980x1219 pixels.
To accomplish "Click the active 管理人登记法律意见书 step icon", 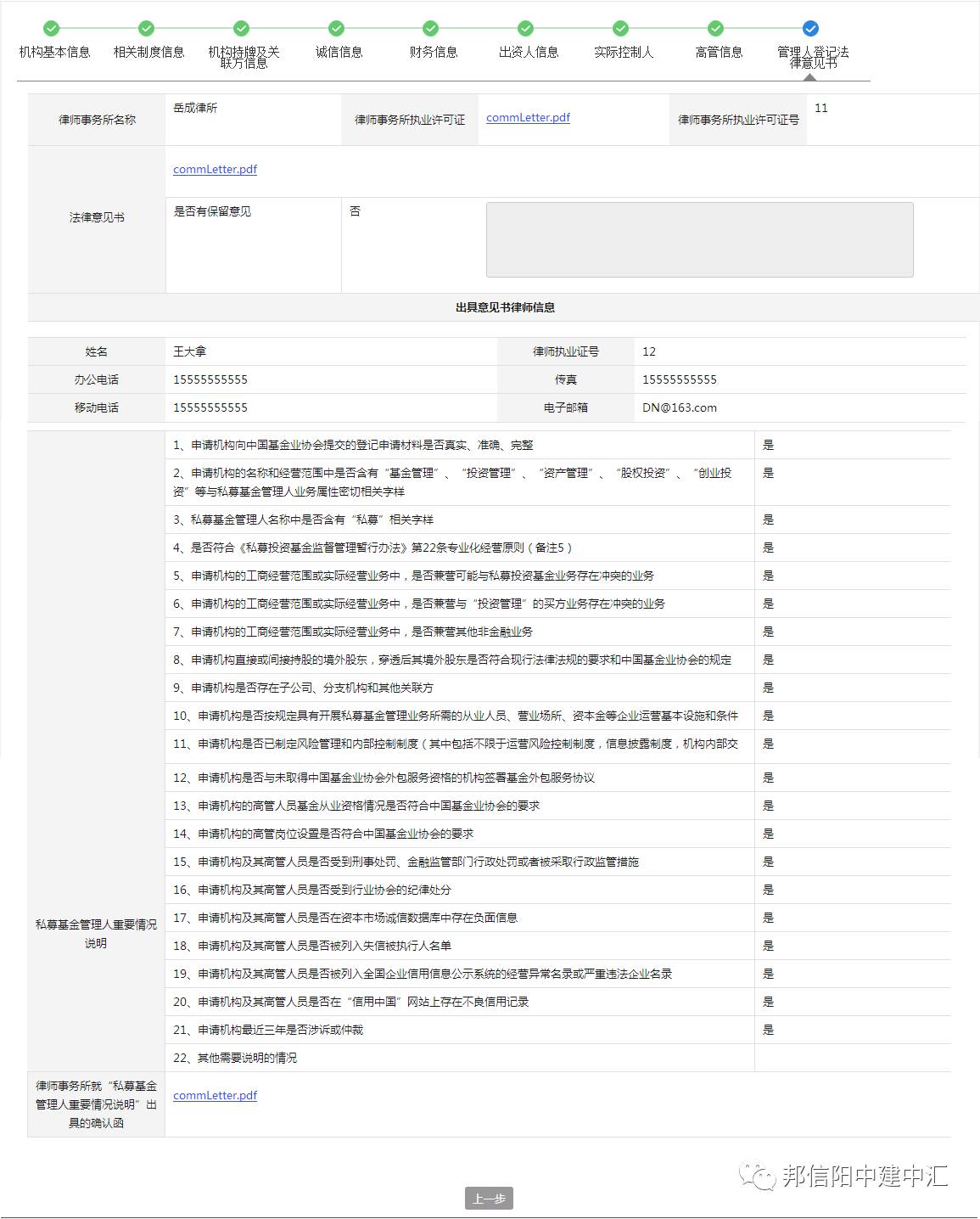I will tap(810, 28).
